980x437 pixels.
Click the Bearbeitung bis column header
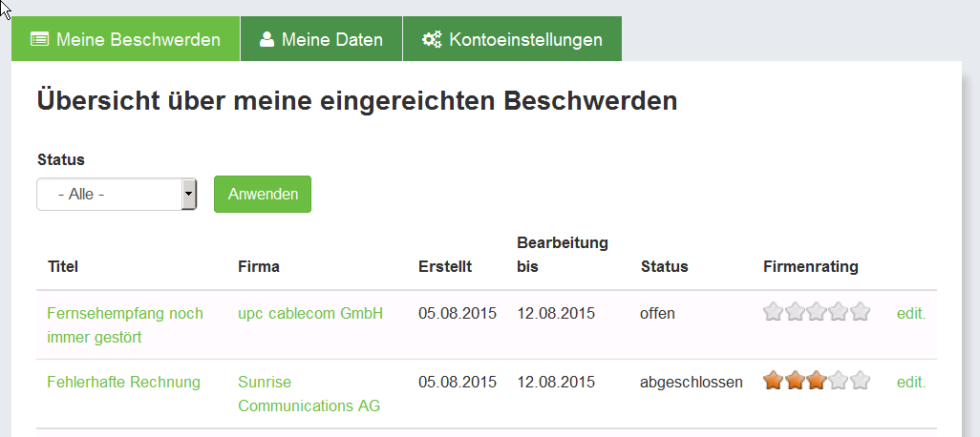pyautogui.click(x=562, y=254)
